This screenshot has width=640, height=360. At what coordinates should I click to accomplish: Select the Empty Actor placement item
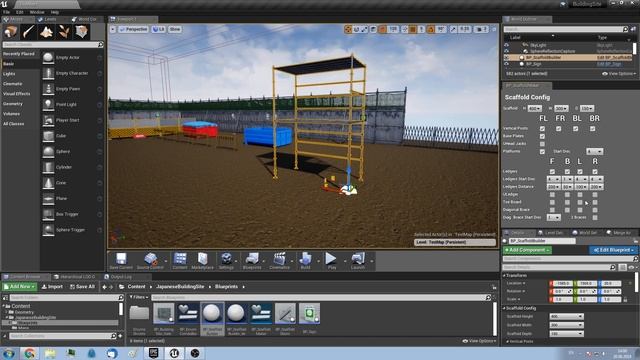click(72, 58)
